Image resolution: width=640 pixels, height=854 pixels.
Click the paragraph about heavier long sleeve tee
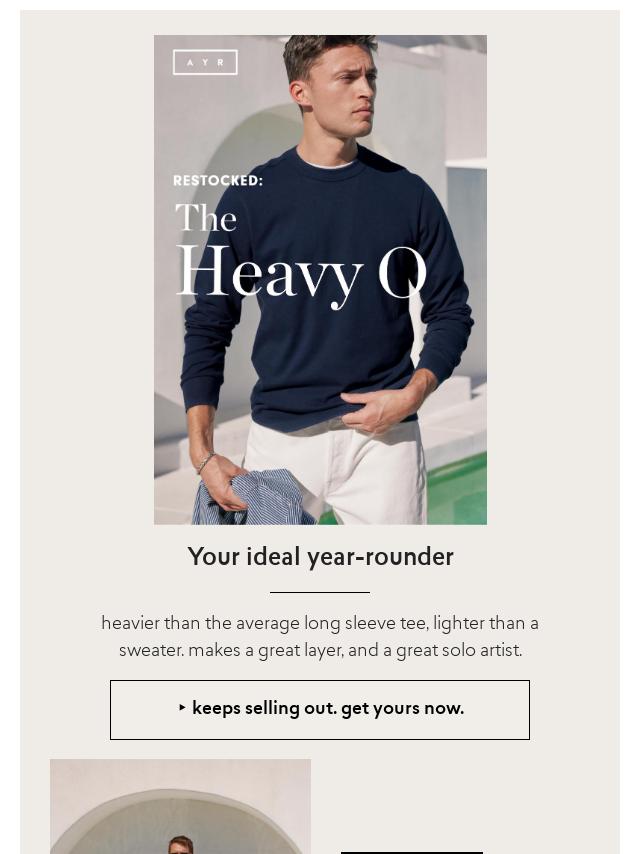pos(320,637)
